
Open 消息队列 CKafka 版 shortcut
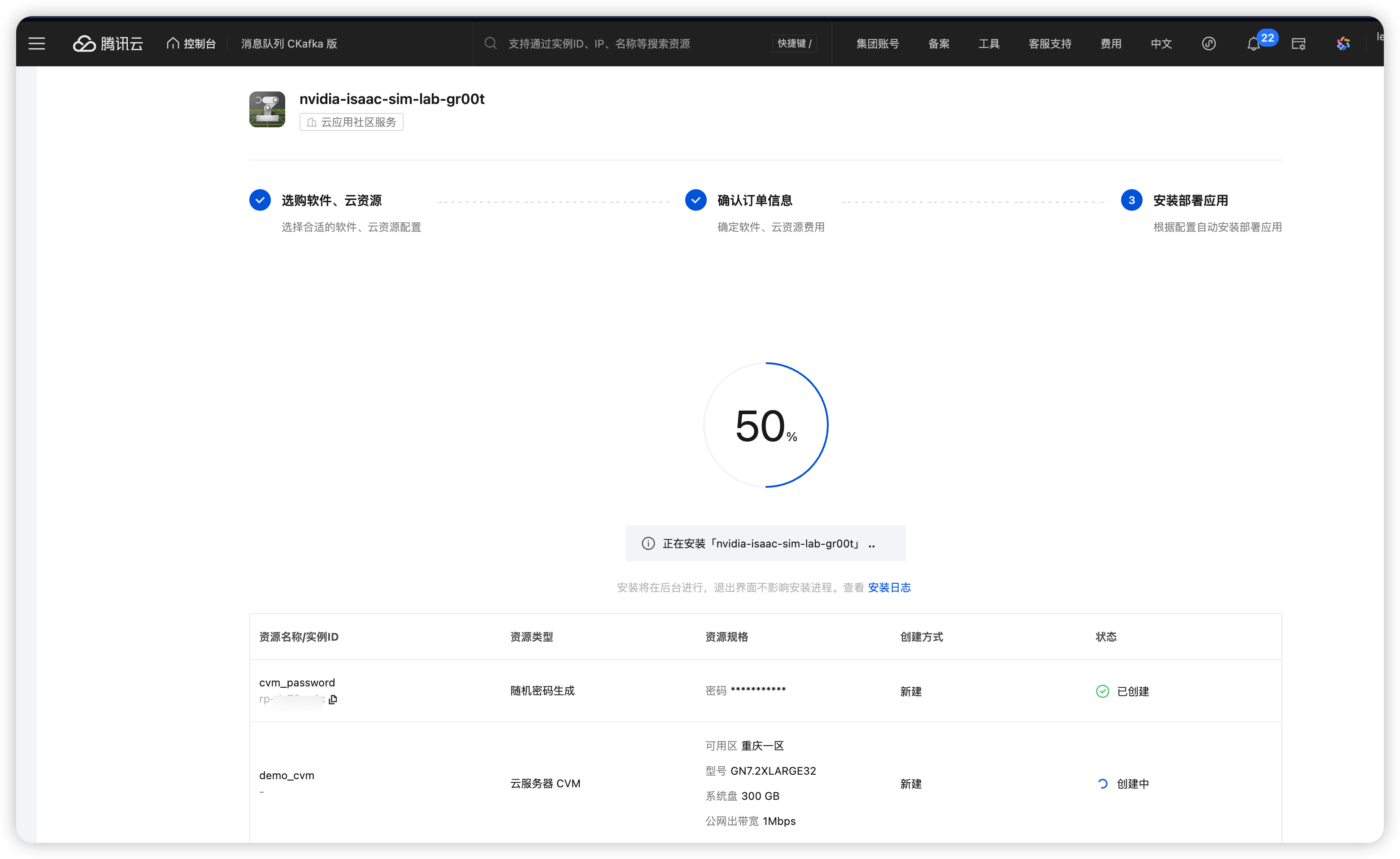[289, 44]
